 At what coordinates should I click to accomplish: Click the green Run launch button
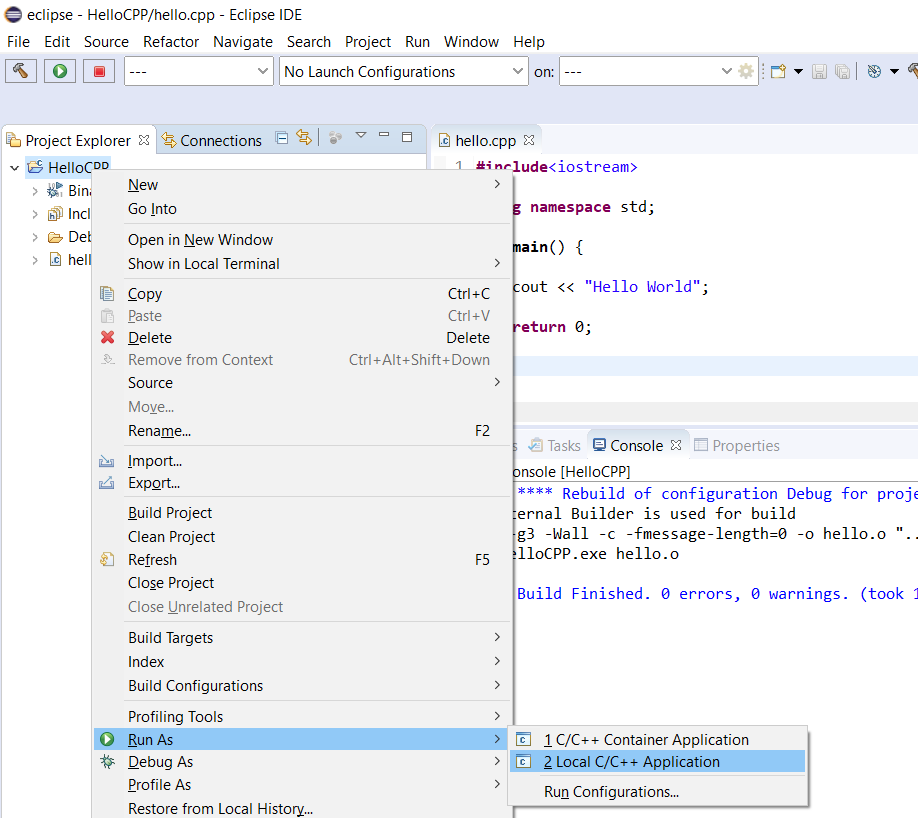[x=60, y=71]
